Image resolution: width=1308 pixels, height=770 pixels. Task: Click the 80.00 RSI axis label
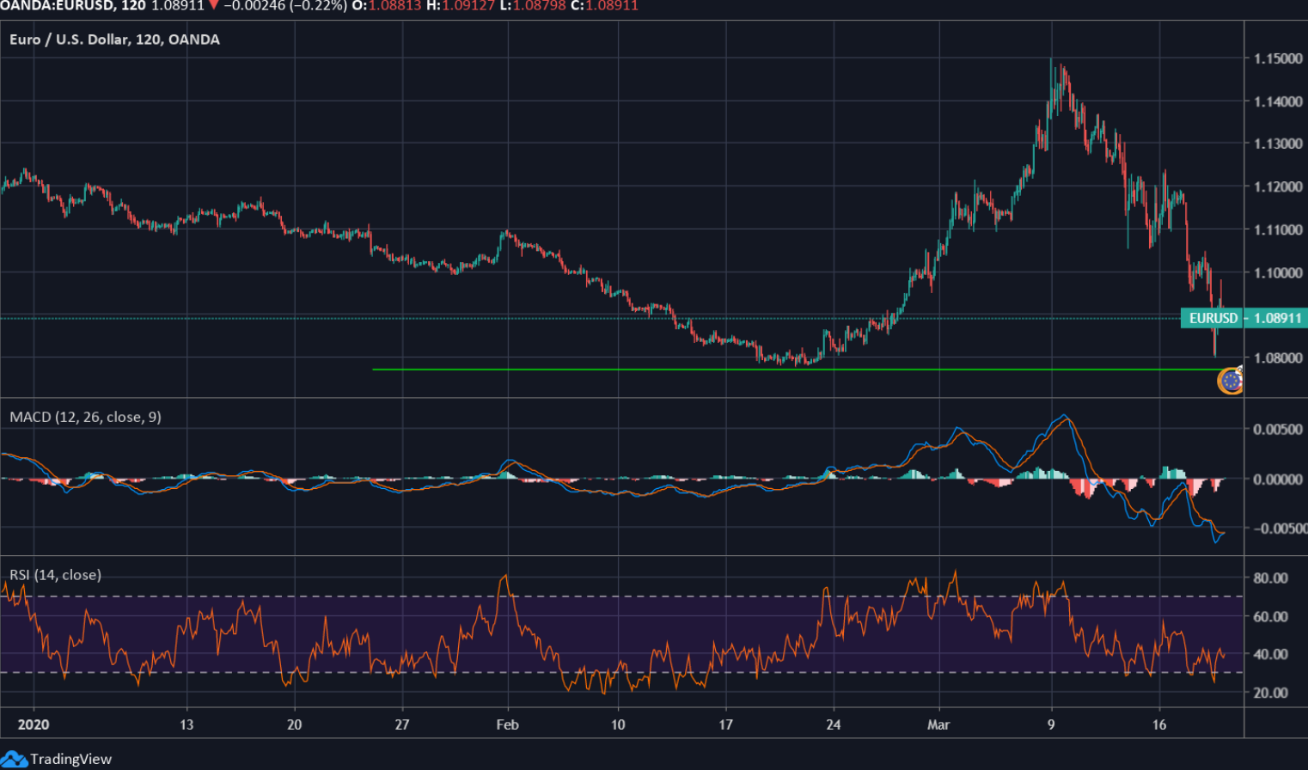tap(1270, 578)
